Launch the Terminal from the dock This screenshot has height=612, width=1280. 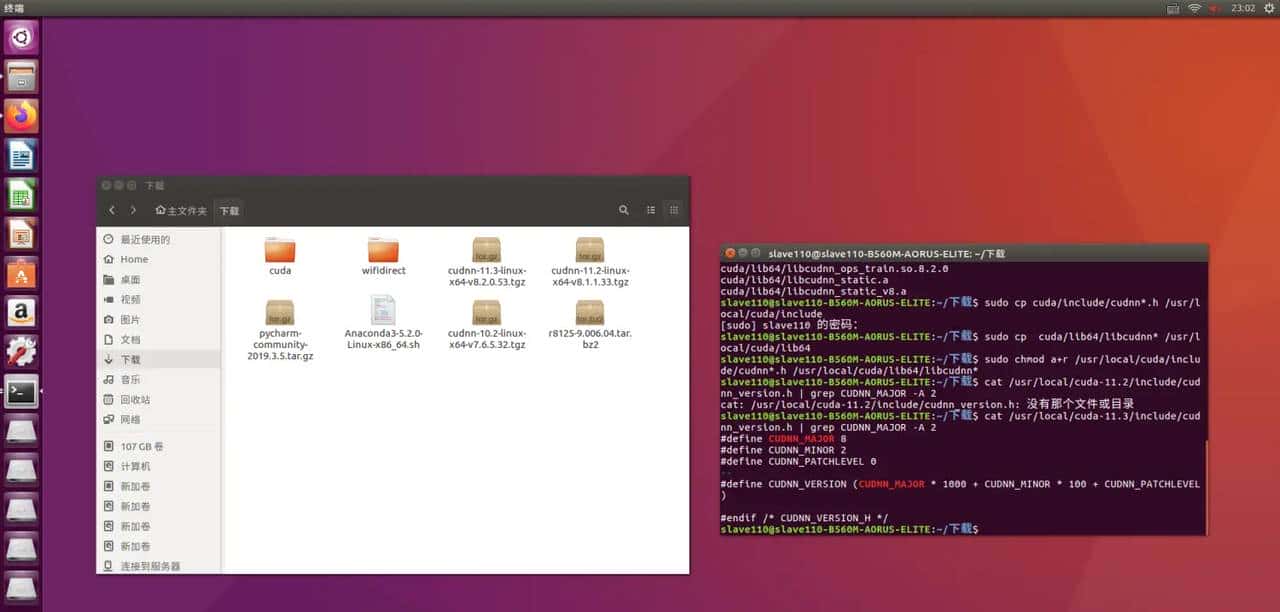coord(23,391)
